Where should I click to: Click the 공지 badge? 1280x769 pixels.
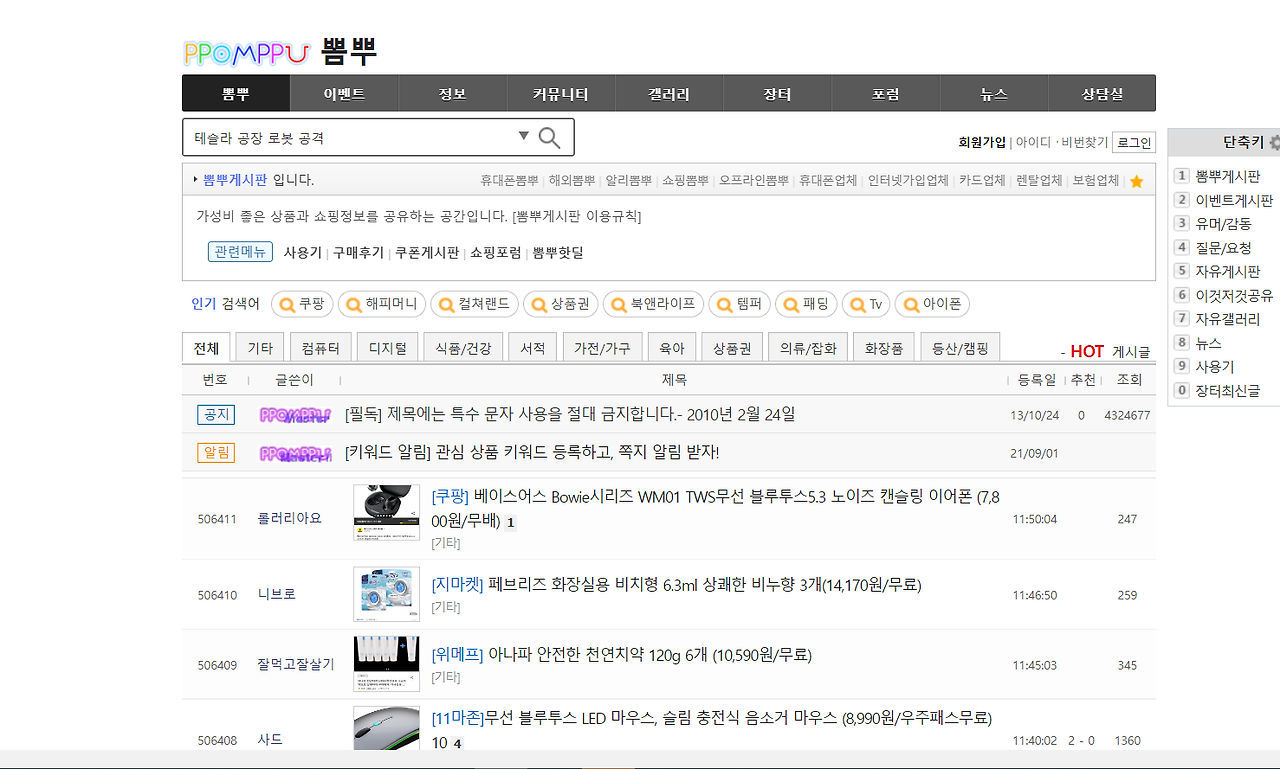coord(216,414)
